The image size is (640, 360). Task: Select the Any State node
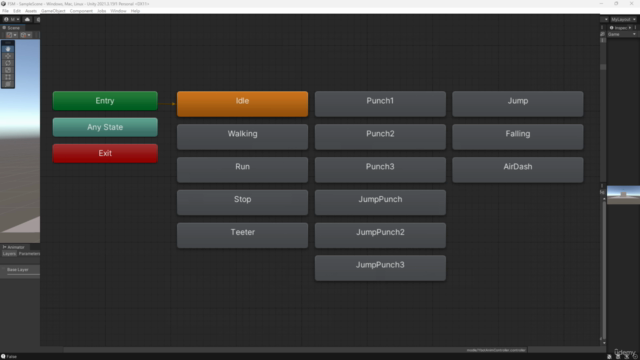[105, 127]
